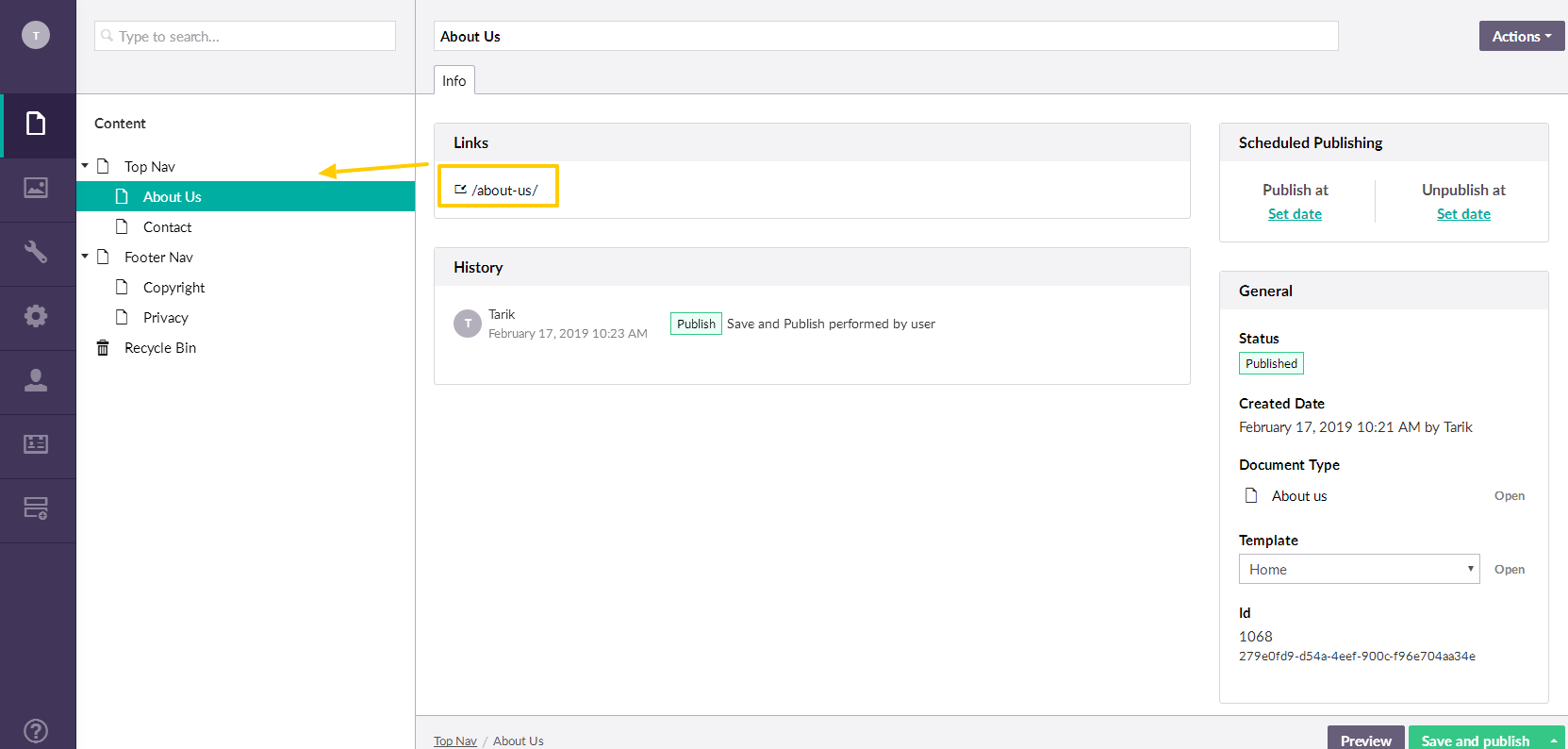Open the Template dropdown showing Home
The width and height of the screenshot is (1568, 749).
coord(1358,569)
